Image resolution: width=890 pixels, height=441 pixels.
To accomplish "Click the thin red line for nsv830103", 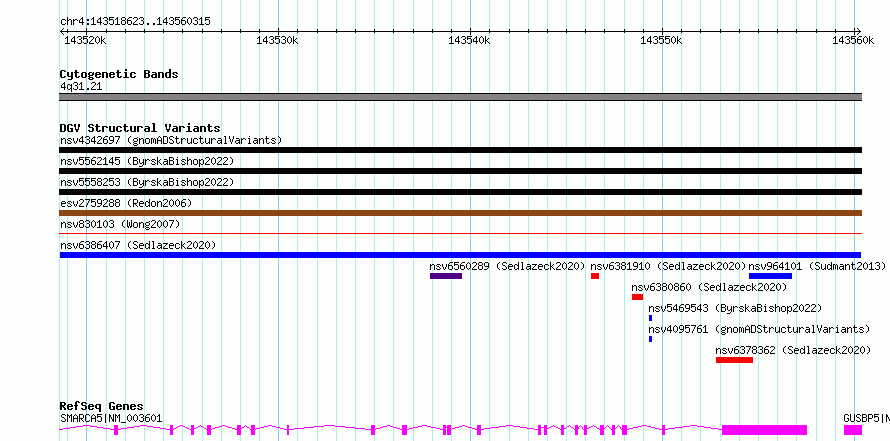I will [x=461, y=233].
